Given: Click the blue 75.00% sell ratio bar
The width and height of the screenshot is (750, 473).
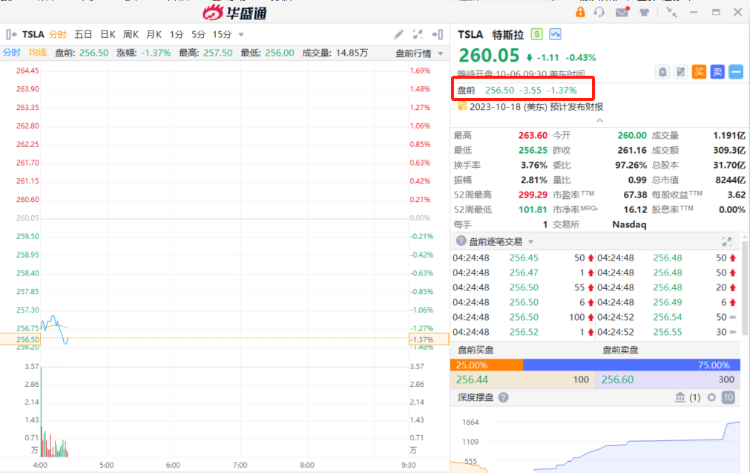Looking at the screenshot, I should pyautogui.click(x=631, y=365).
